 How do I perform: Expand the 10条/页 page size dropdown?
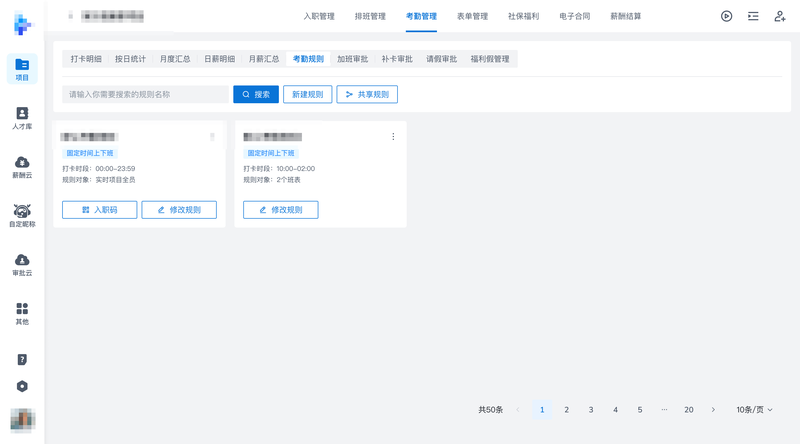point(755,410)
